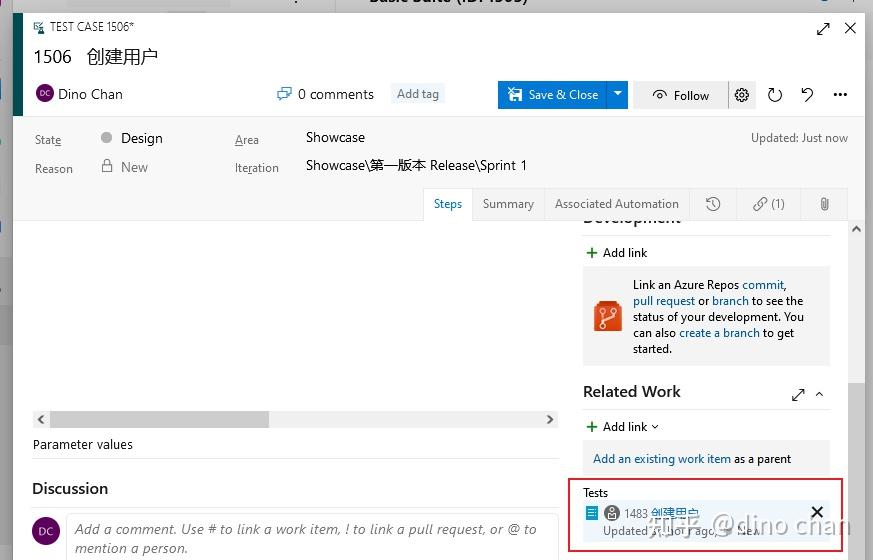The width and height of the screenshot is (873, 560).
Task: Open the History tab icon
Action: click(x=713, y=204)
